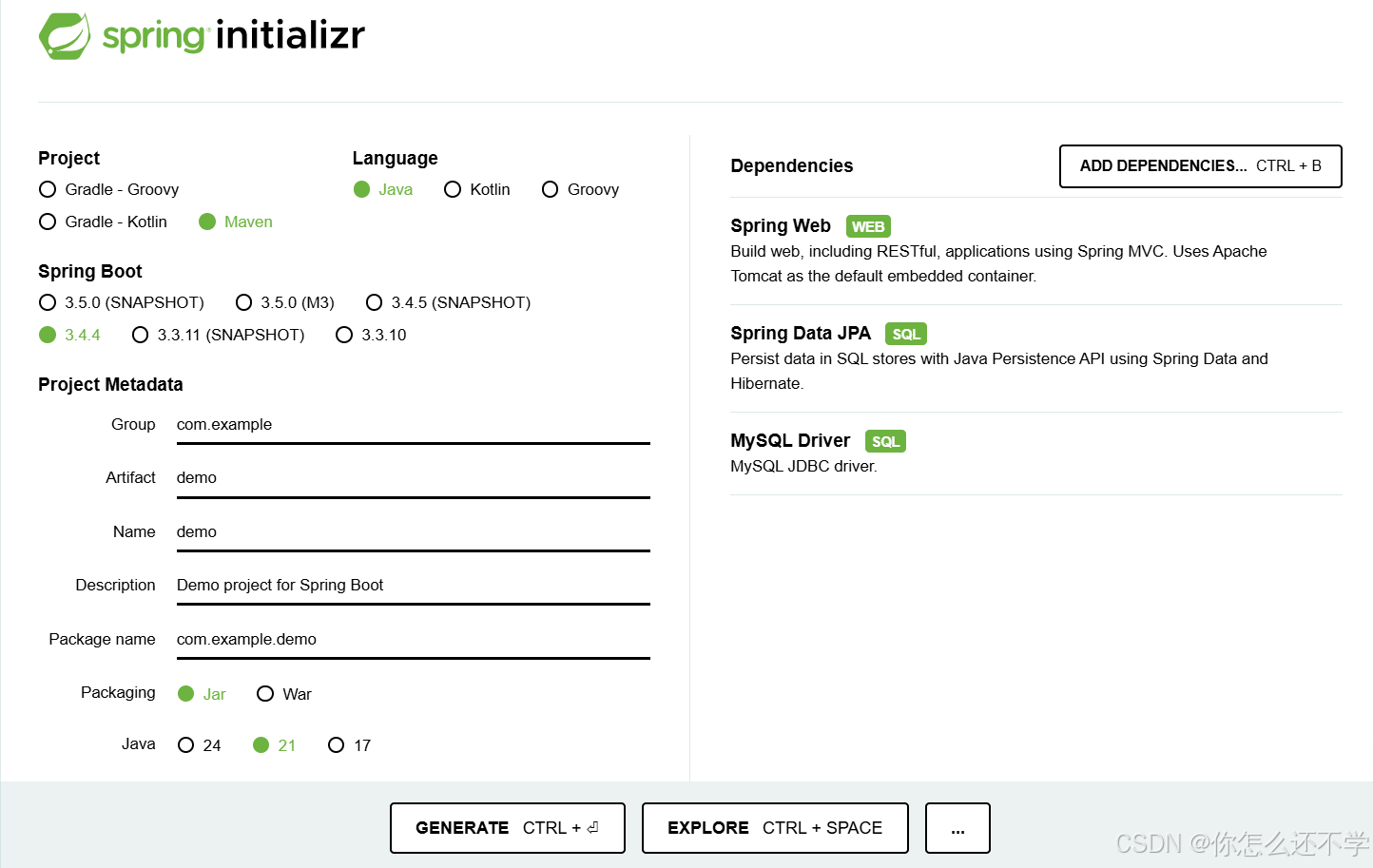Screen dimensions: 1373x868
Task: Set packaging to War
Action: [284, 694]
